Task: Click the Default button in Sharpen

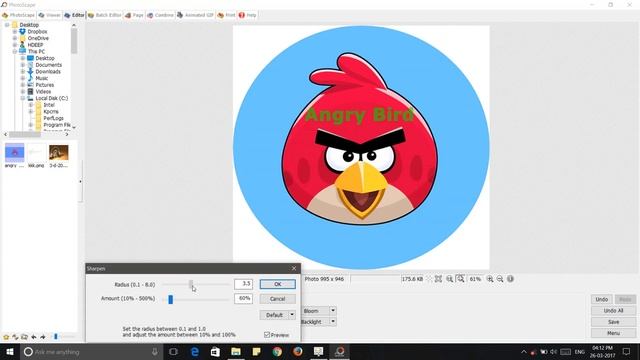Action: tap(274, 315)
